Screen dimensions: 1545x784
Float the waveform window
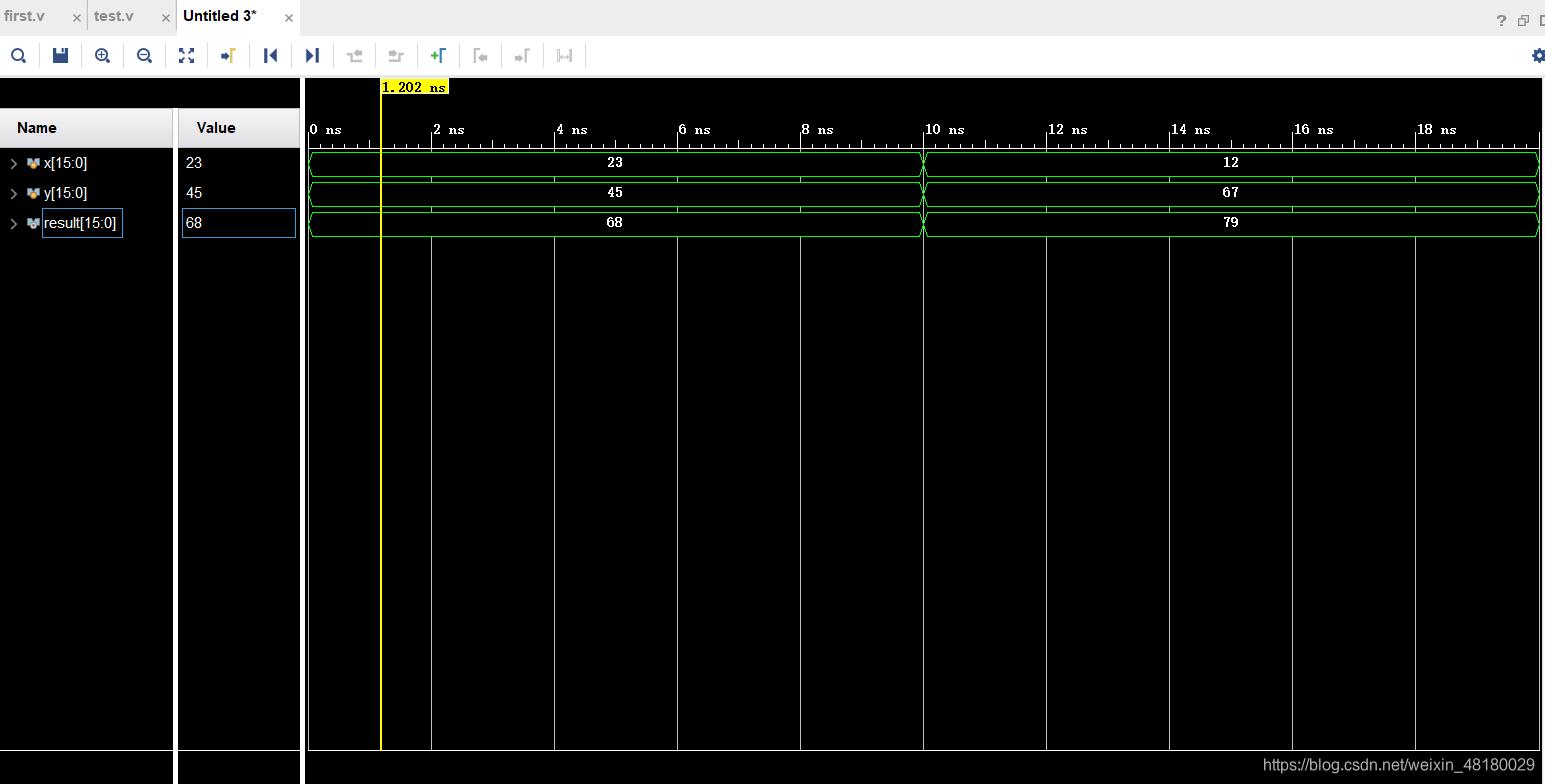click(1524, 20)
